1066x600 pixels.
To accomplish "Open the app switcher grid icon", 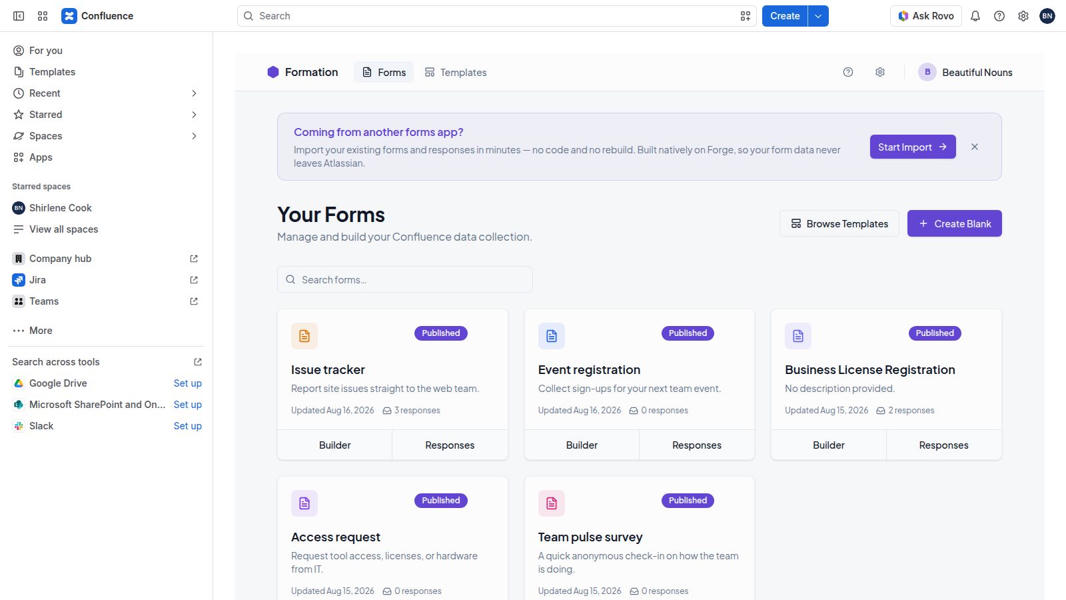I will (x=43, y=16).
